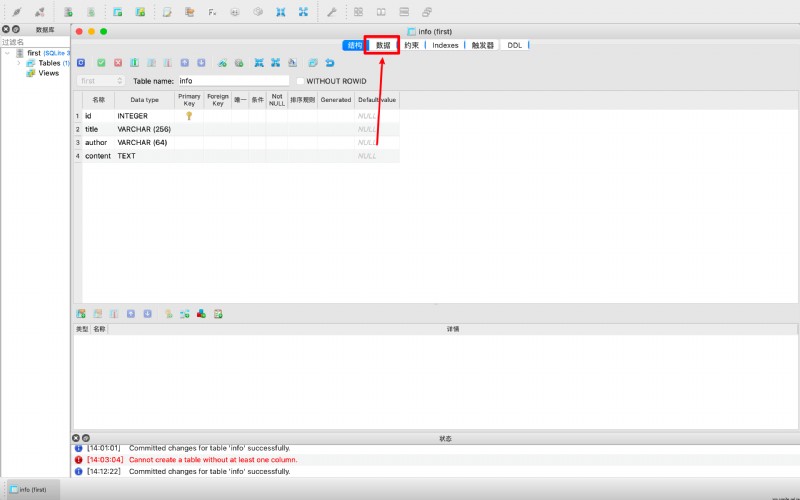Click the refresh structure icon in table toolbar
800x500 pixels.
point(81,63)
